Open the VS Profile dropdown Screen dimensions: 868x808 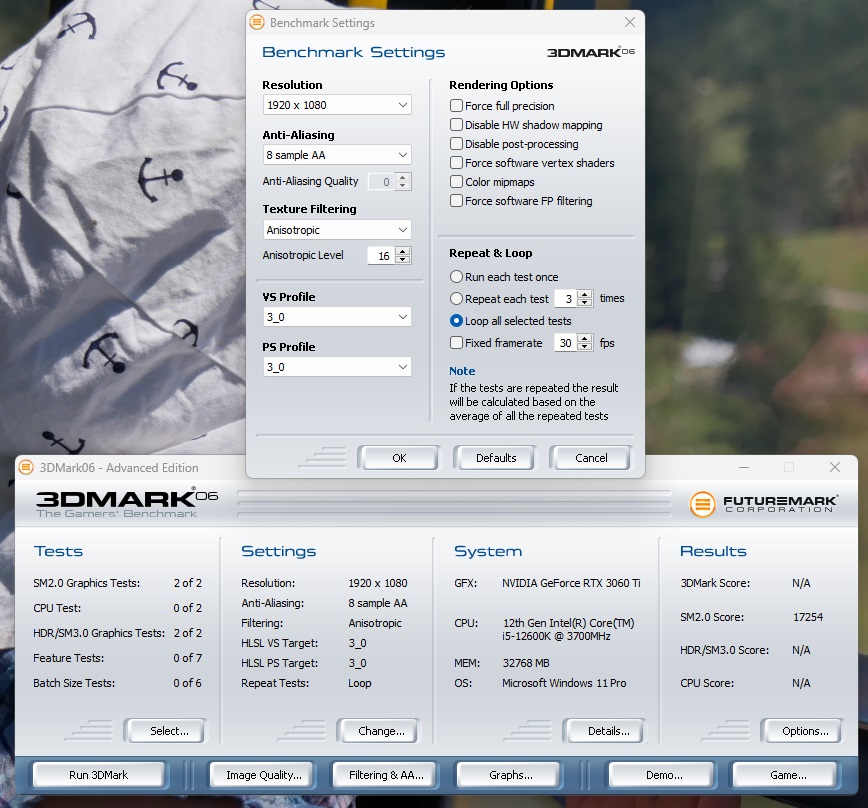(337, 317)
